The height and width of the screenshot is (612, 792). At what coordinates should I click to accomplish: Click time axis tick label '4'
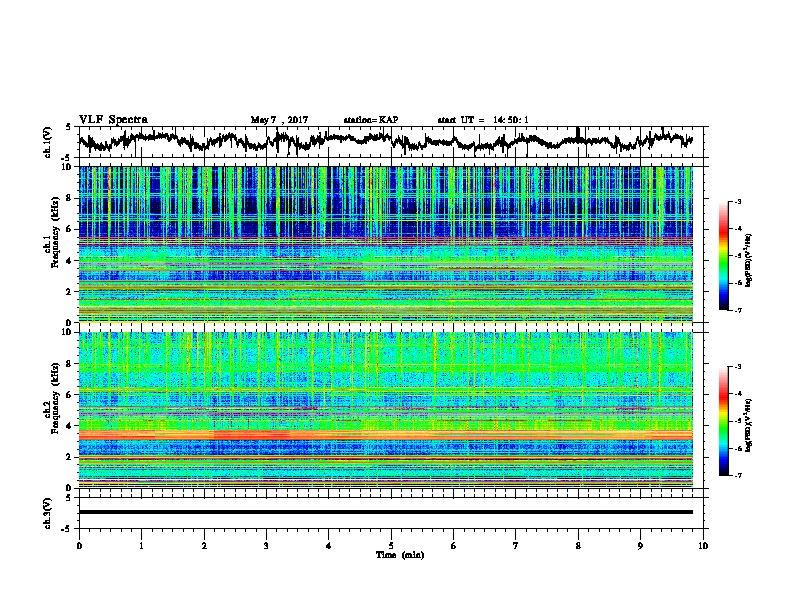pyautogui.click(x=329, y=546)
